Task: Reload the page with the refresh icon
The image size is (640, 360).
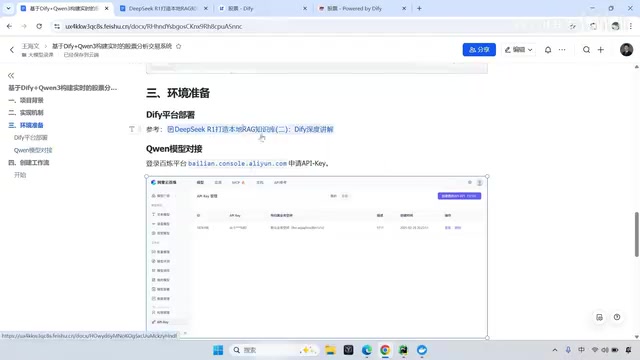Action: point(39,26)
